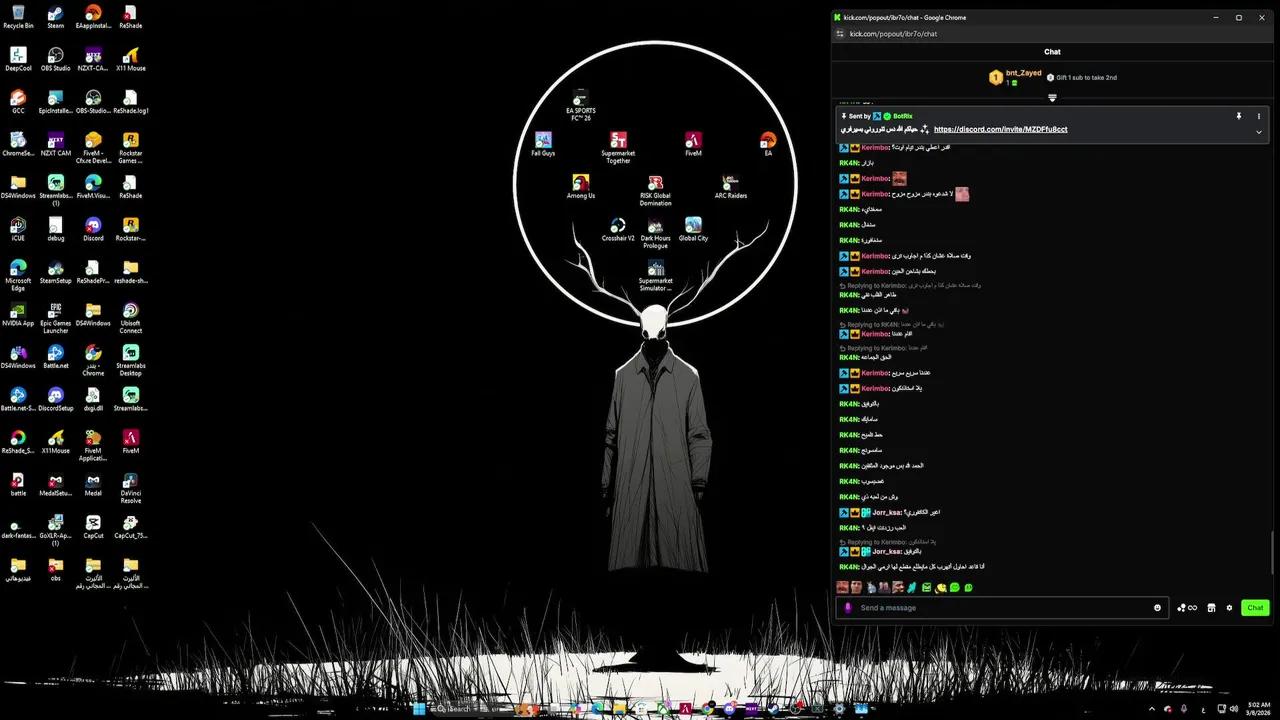Click the purple icon in message box
1280x720 pixels.
pos(848,608)
